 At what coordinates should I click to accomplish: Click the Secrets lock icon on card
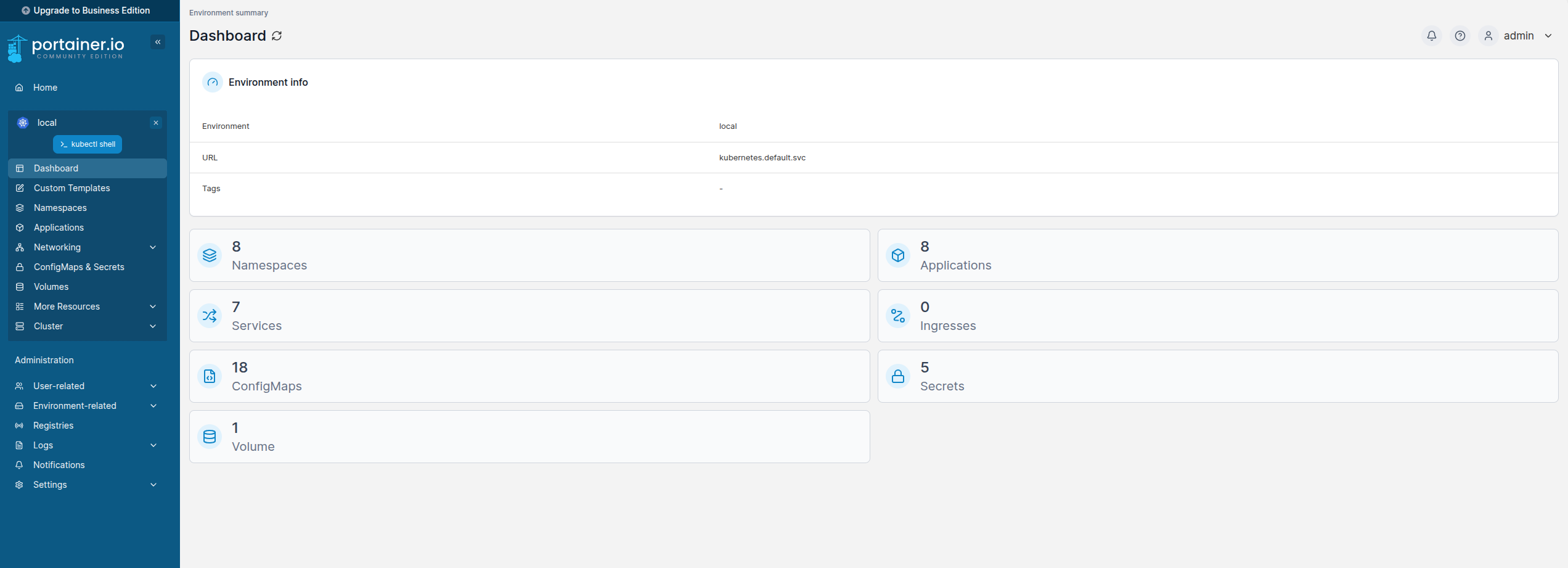pos(898,376)
